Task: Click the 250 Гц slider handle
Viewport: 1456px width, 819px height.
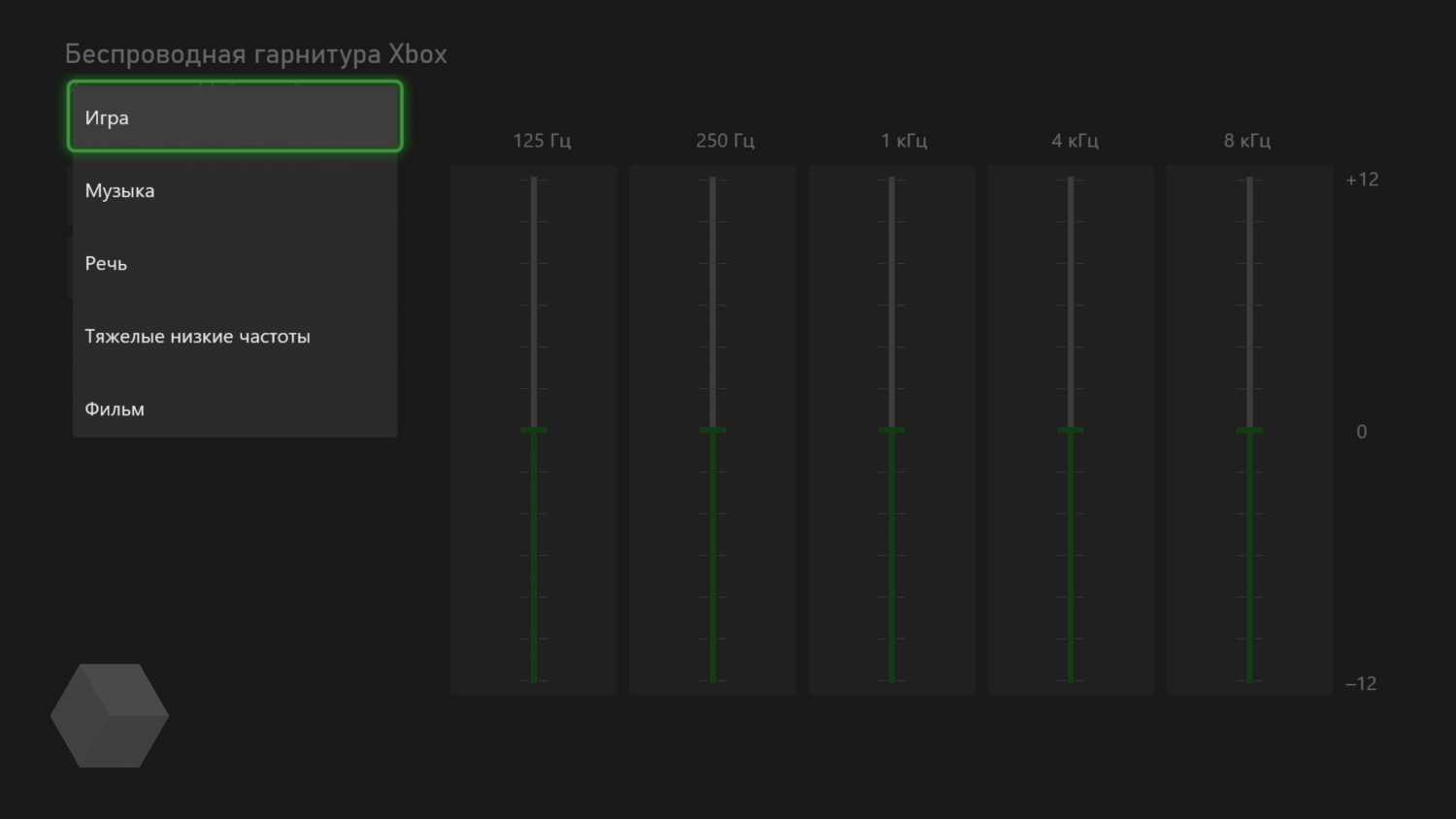Action: point(712,430)
